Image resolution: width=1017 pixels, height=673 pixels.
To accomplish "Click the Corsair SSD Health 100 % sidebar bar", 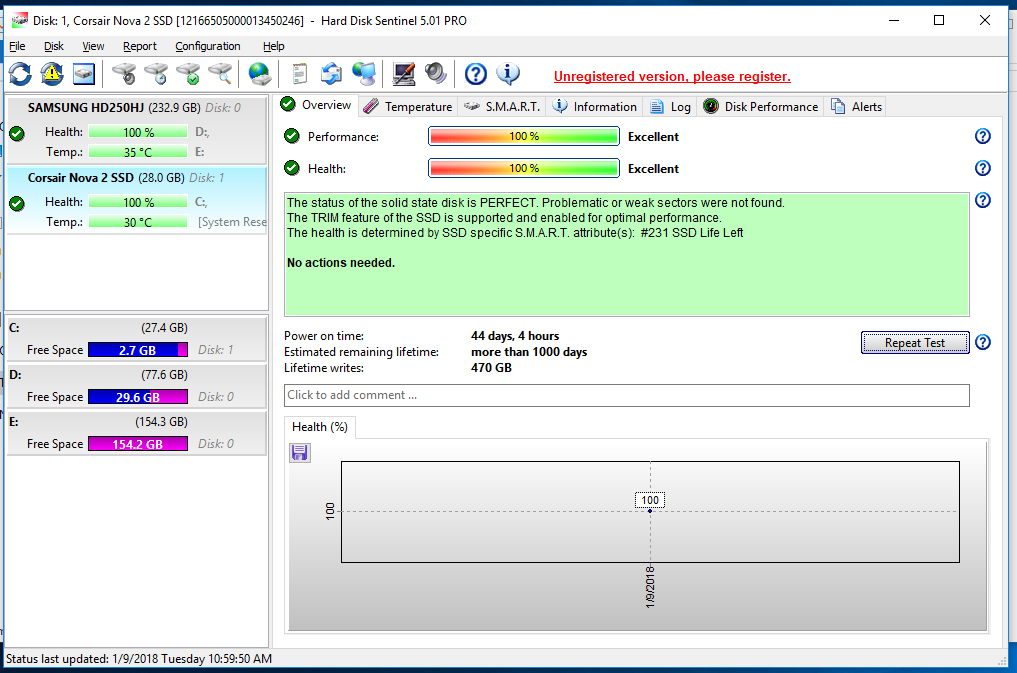I will coord(138,202).
